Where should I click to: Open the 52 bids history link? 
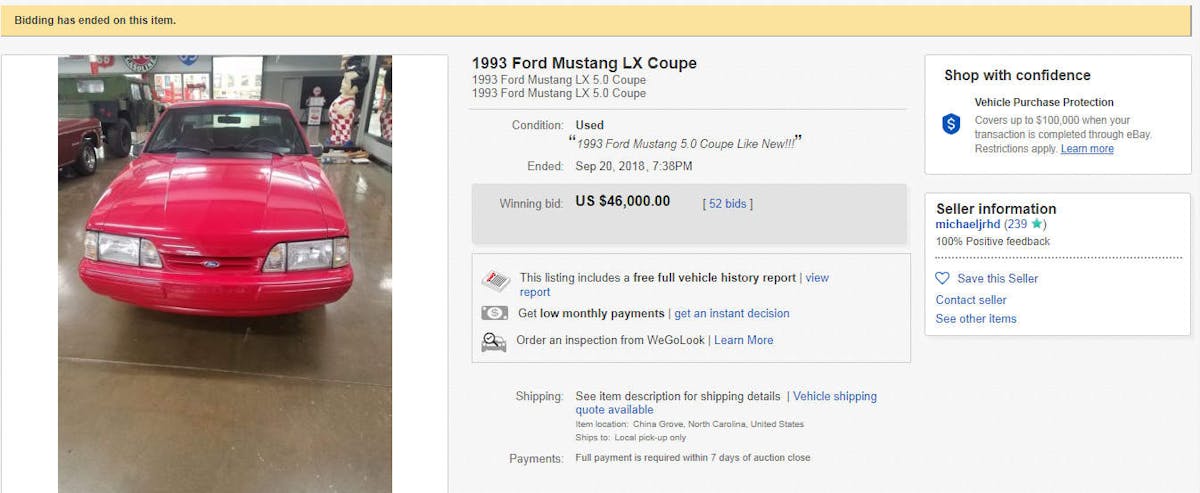[x=728, y=204]
